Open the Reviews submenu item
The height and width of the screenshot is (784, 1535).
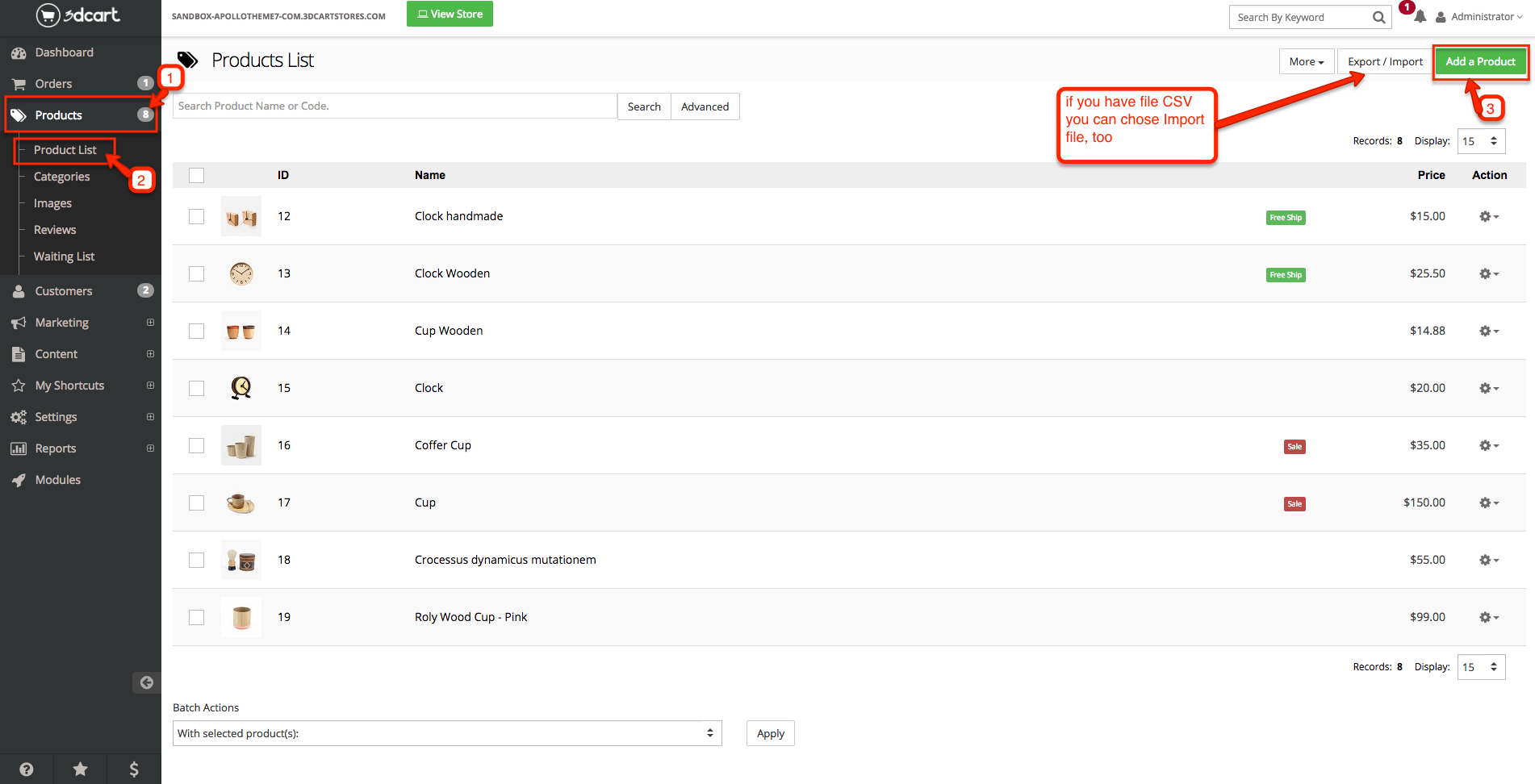pyautogui.click(x=55, y=230)
